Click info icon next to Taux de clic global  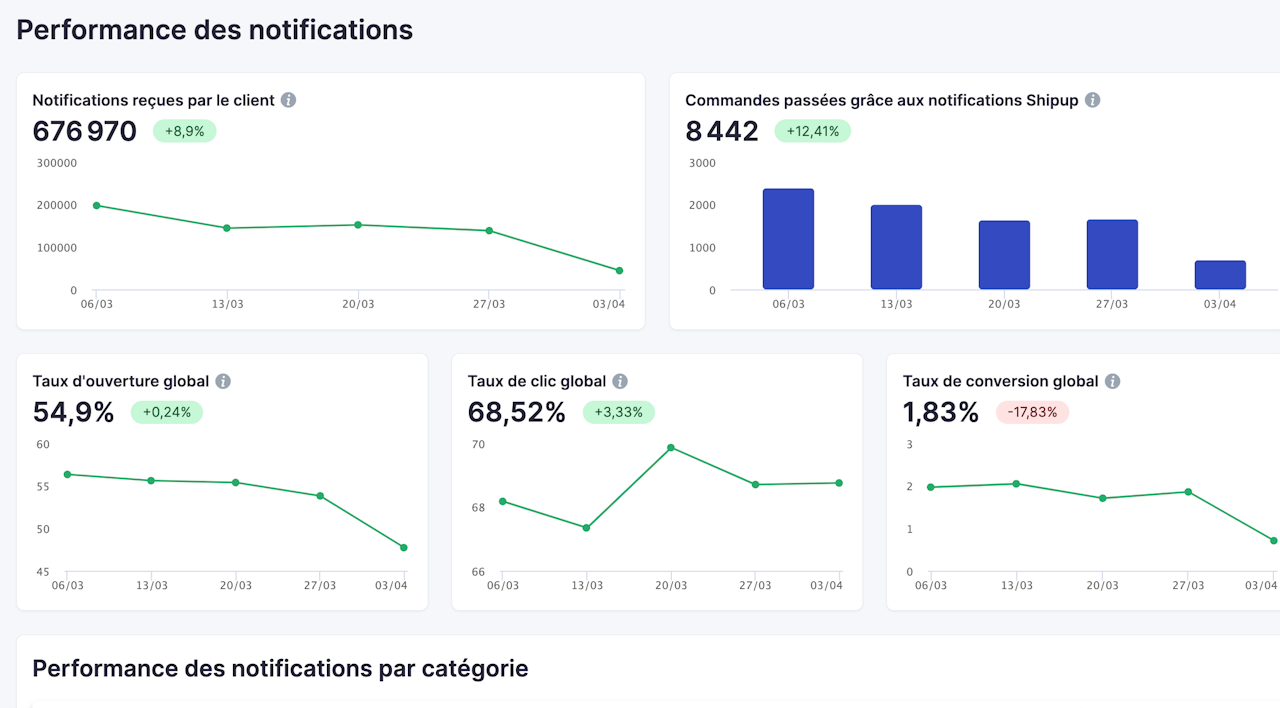coord(620,381)
